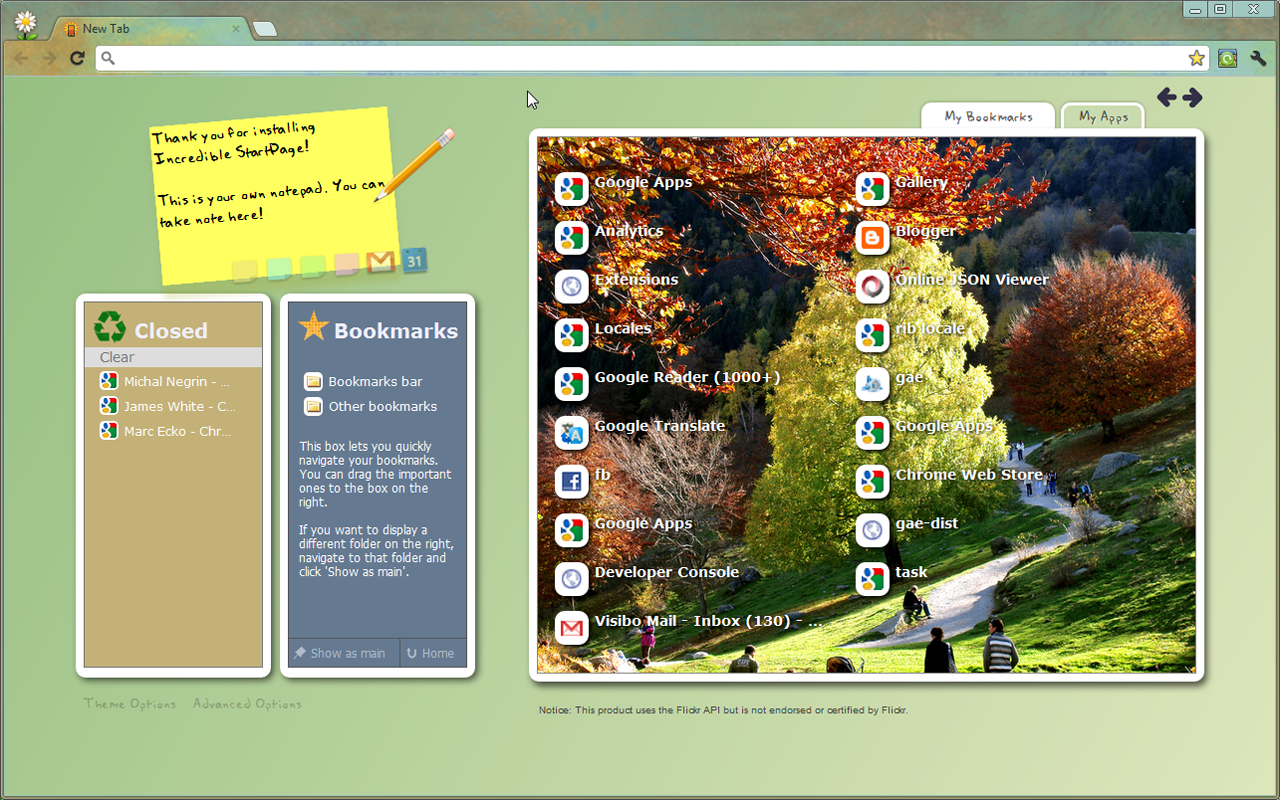Clear the Closed tabs list
This screenshot has width=1280, height=800.
coord(116,356)
